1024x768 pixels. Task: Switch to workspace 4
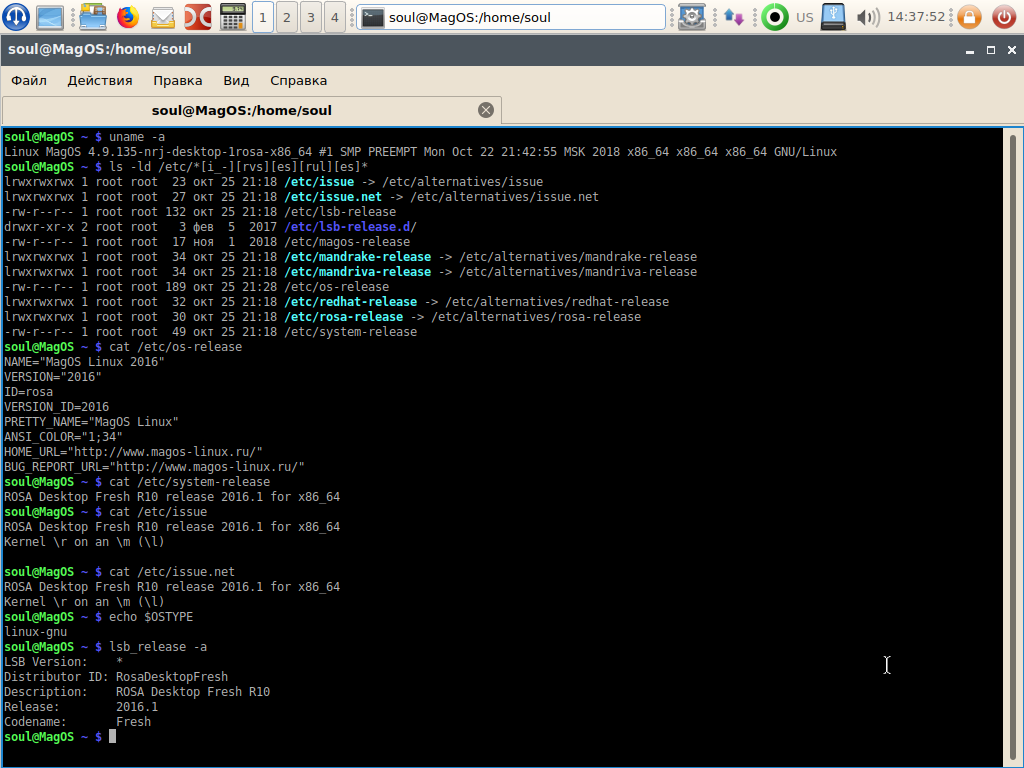tap(335, 18)
